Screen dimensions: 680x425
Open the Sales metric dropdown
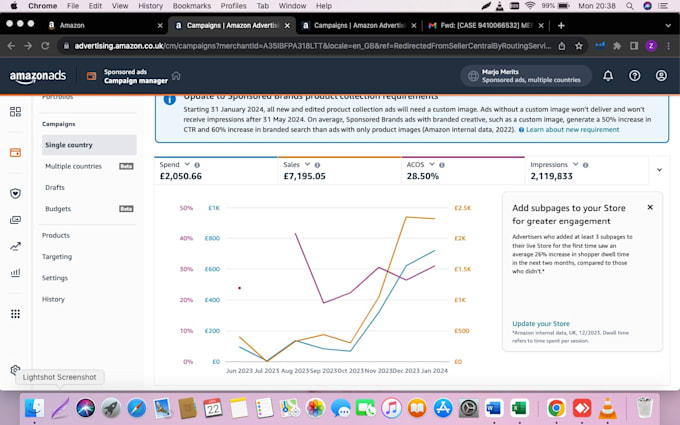click(x=307, y=164)
